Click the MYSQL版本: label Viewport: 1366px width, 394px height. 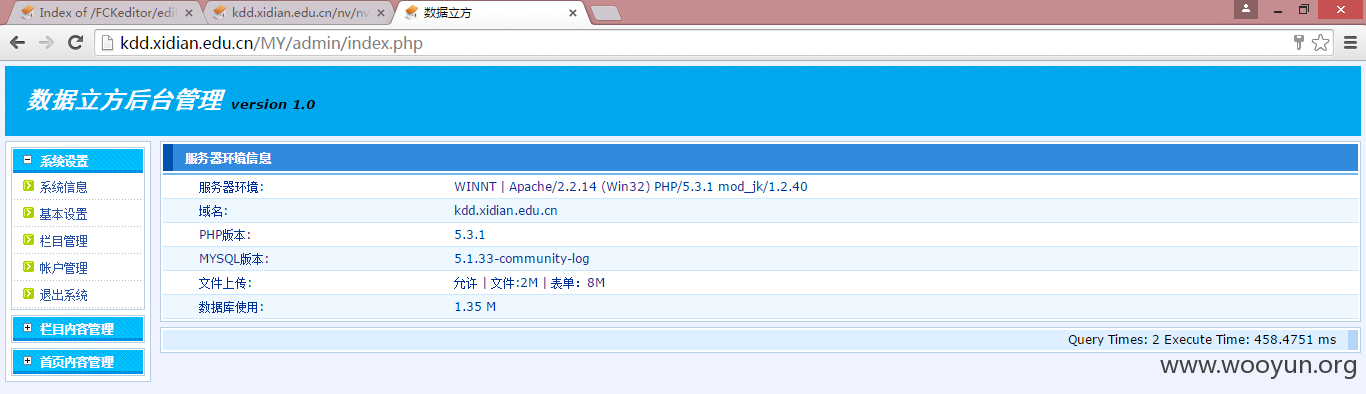(234, 259)
